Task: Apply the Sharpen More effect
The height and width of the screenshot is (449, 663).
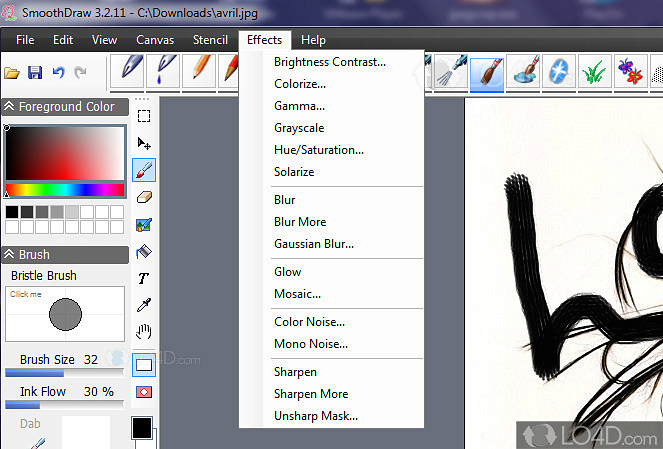Action: pos(332,394)
